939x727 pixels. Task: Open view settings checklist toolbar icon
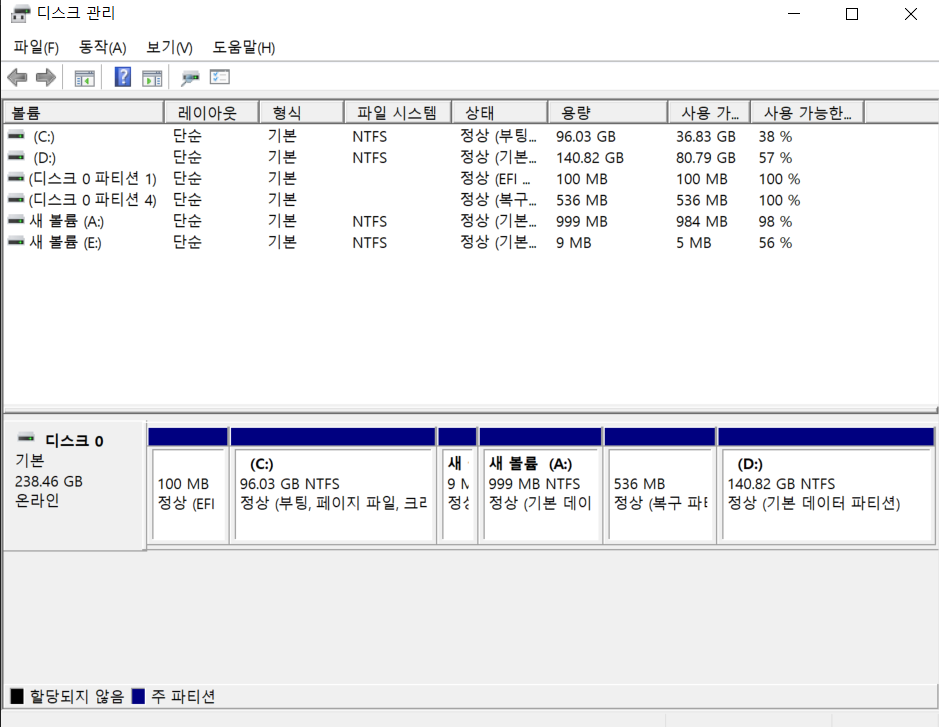[220, 77]
